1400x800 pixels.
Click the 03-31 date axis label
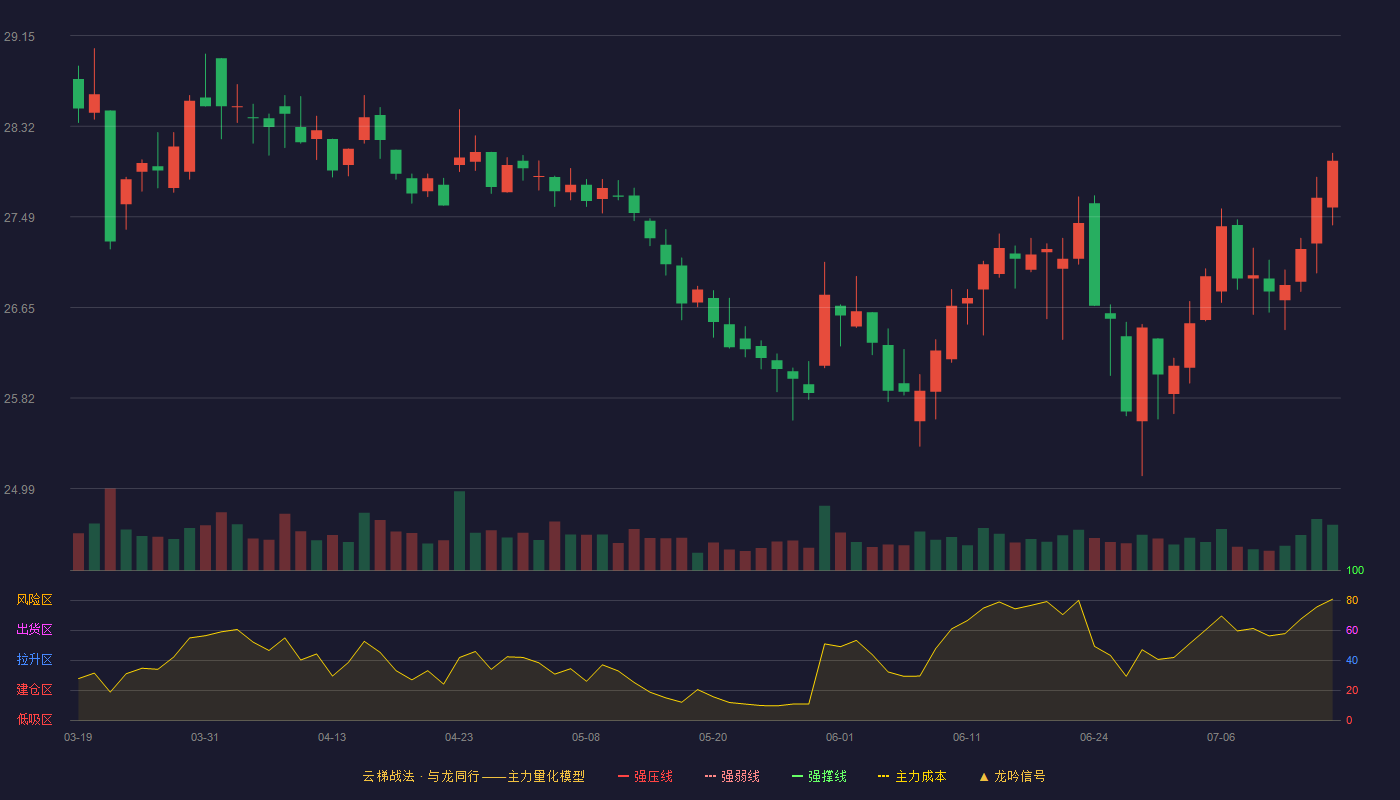(x=205, y=737)
